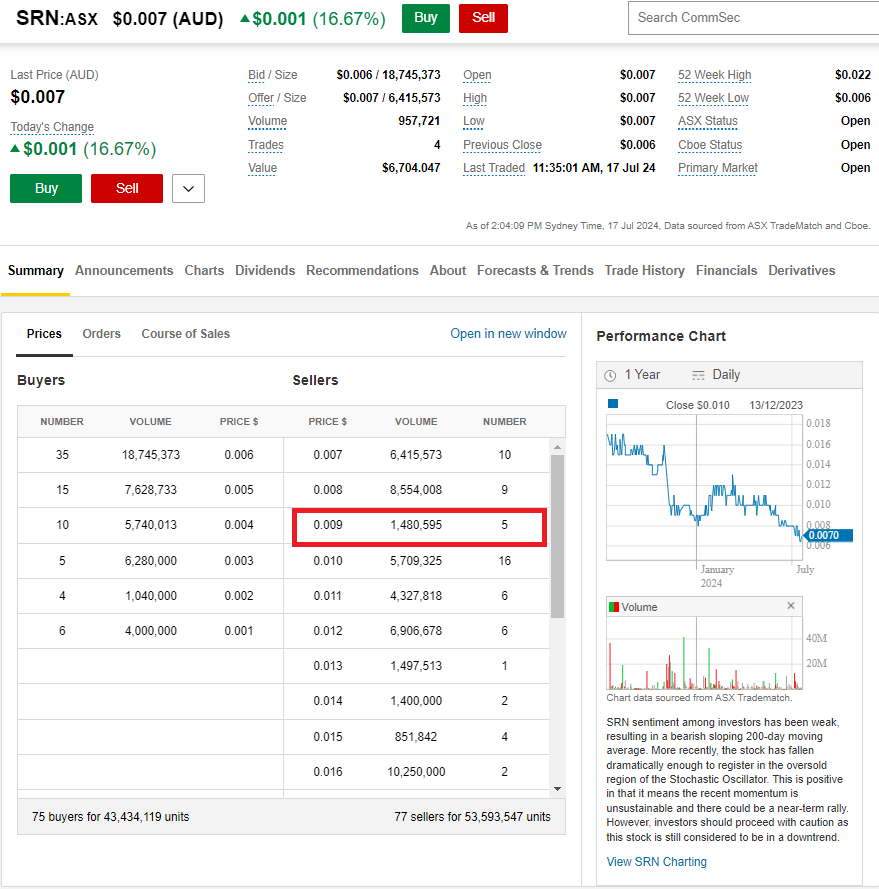The height and width of the screenshot is (889, 879).
Task: Click the 52 Week Low label
Action: 713,98
